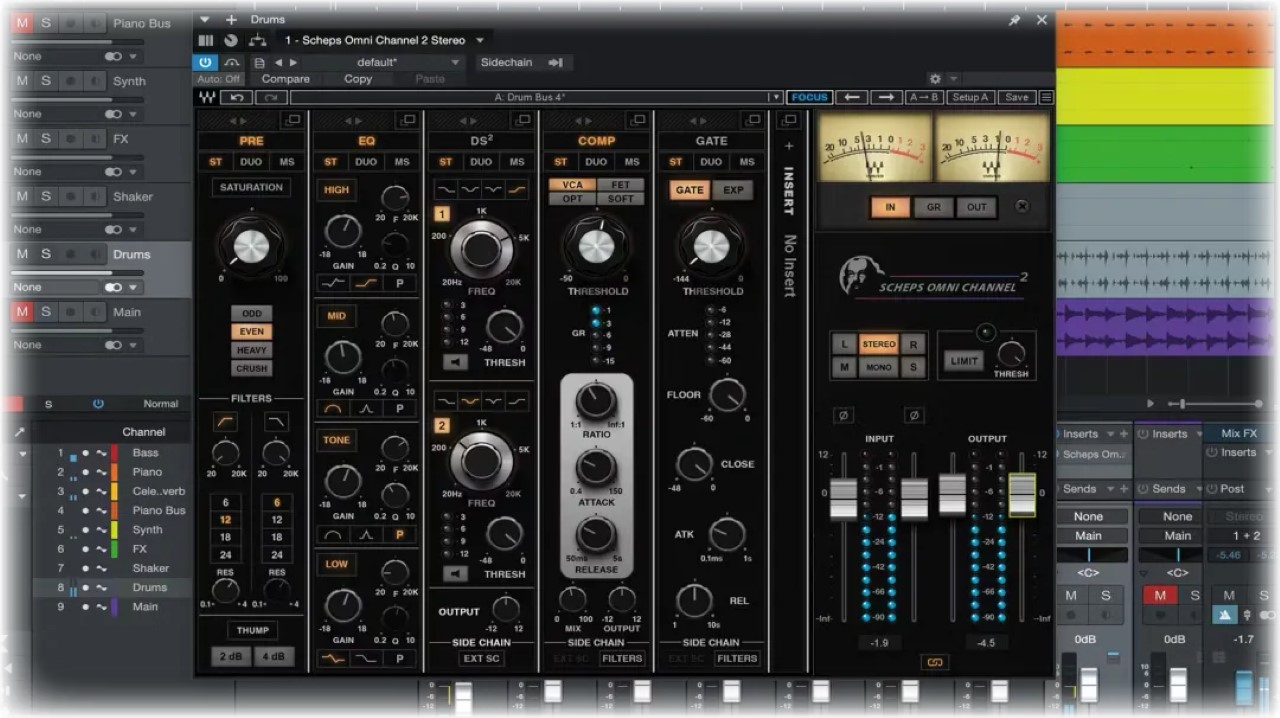Viewport: 1280px width, 718px height.
Task: Toggle the plugin power button
Action: pos(205,62)
